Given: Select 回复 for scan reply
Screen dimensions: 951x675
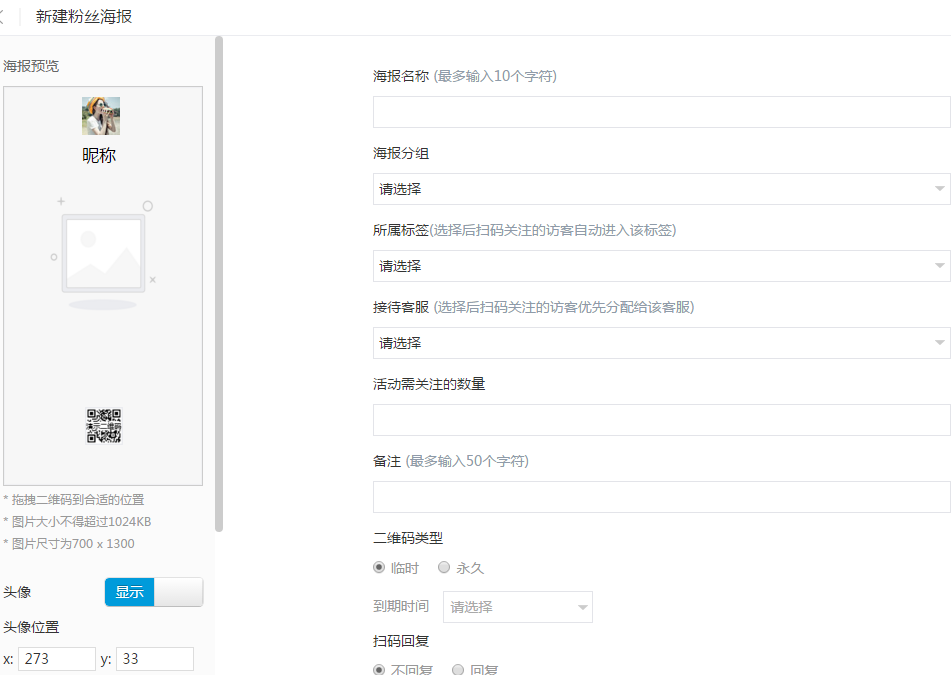Looking at the screenshot, I should click(458, 669).
